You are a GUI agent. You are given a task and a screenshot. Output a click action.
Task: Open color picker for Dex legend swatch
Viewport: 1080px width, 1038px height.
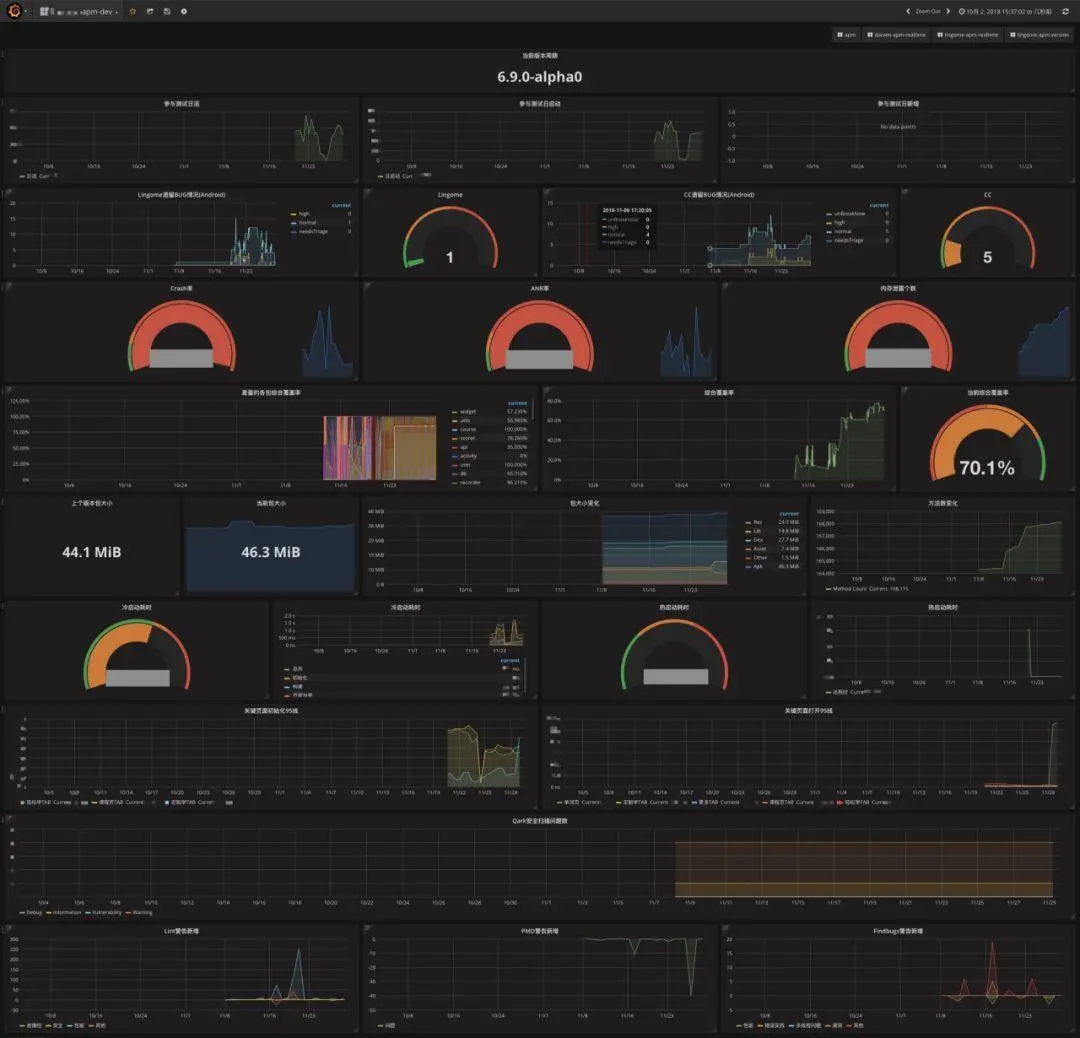point(748,540)
